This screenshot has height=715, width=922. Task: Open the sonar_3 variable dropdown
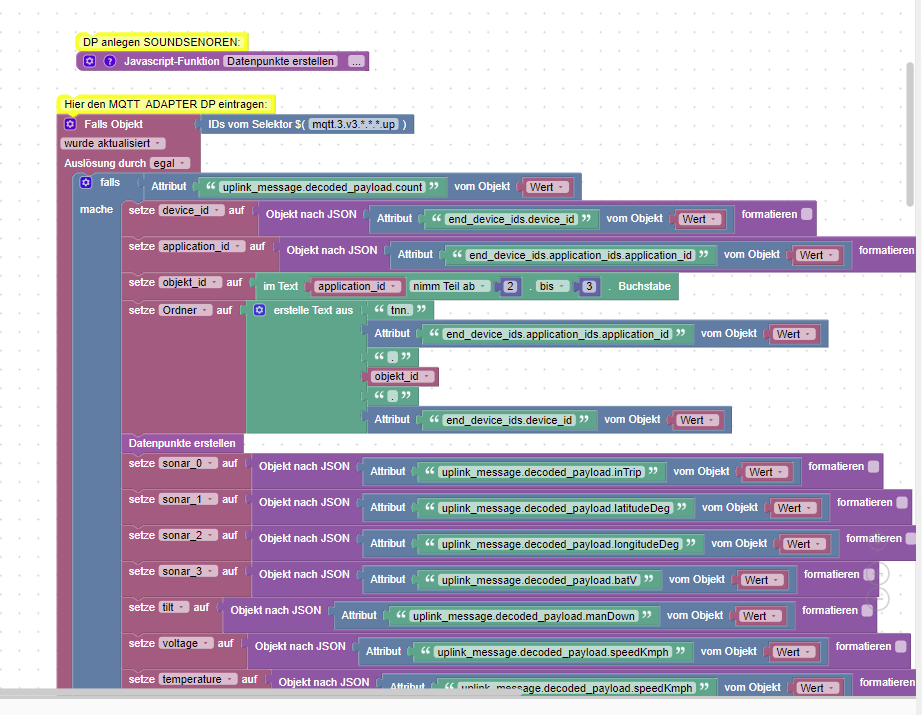188,571
